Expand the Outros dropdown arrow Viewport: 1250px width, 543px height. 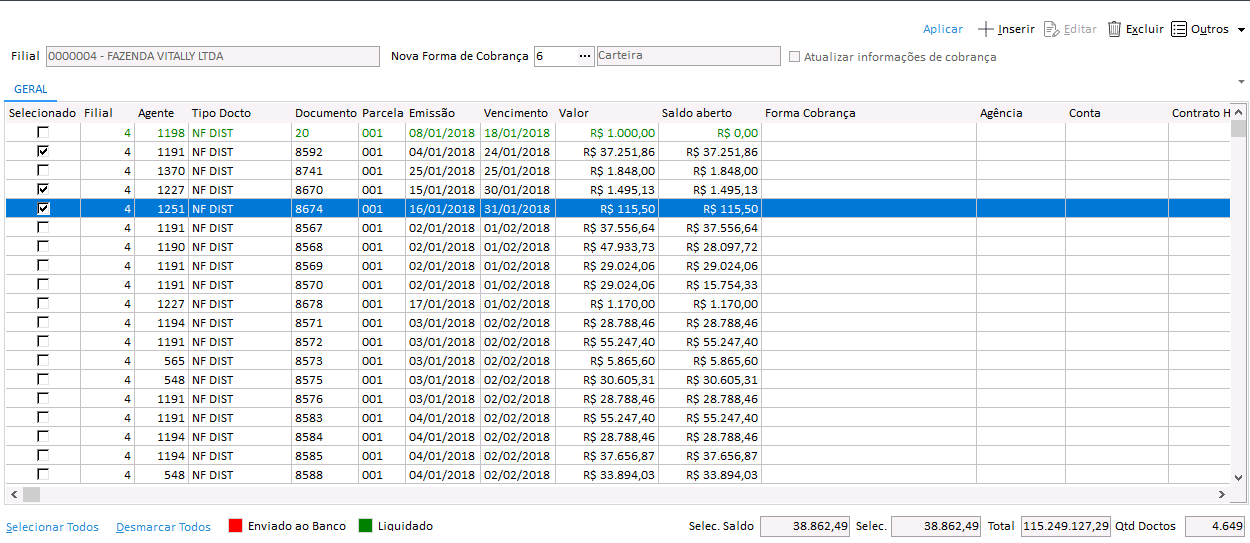click(1241, 30)
